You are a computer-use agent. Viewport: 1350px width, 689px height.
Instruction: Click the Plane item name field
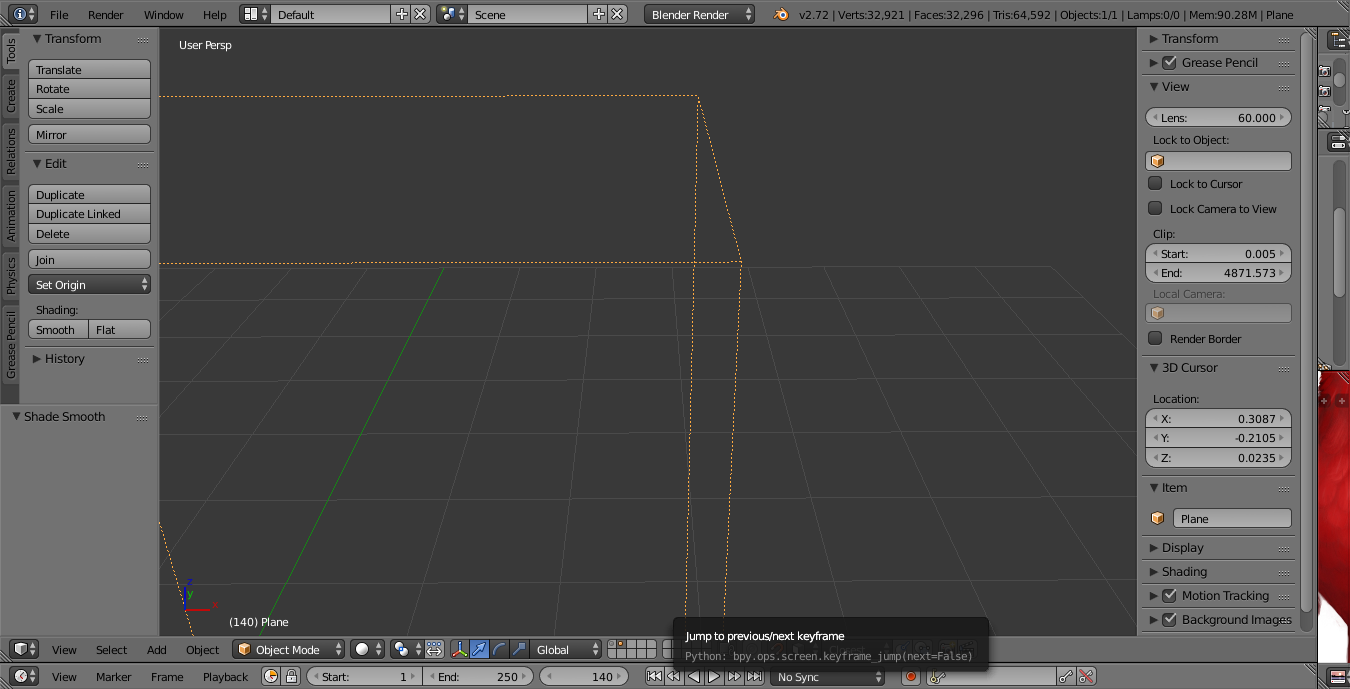click(1231, 518)
